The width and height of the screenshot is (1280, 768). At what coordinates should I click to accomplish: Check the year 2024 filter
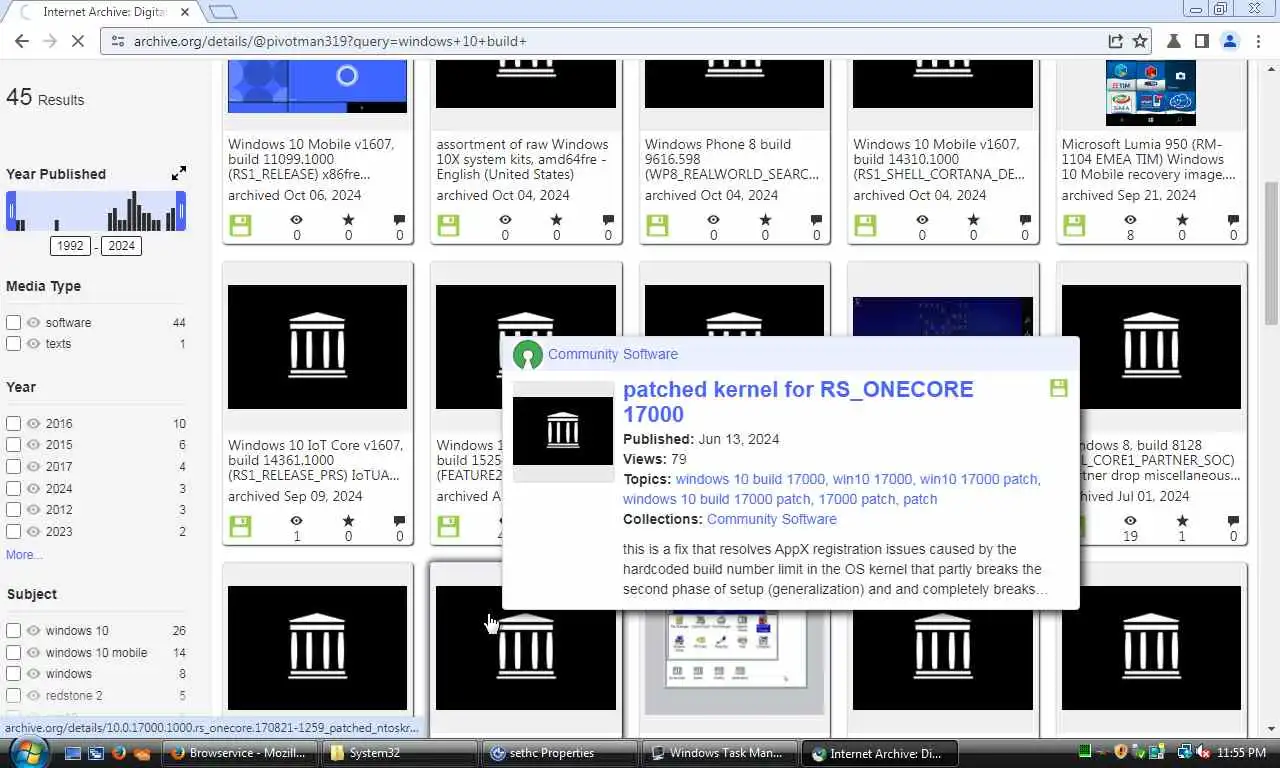pyautogui.click(x=13, y=488)
